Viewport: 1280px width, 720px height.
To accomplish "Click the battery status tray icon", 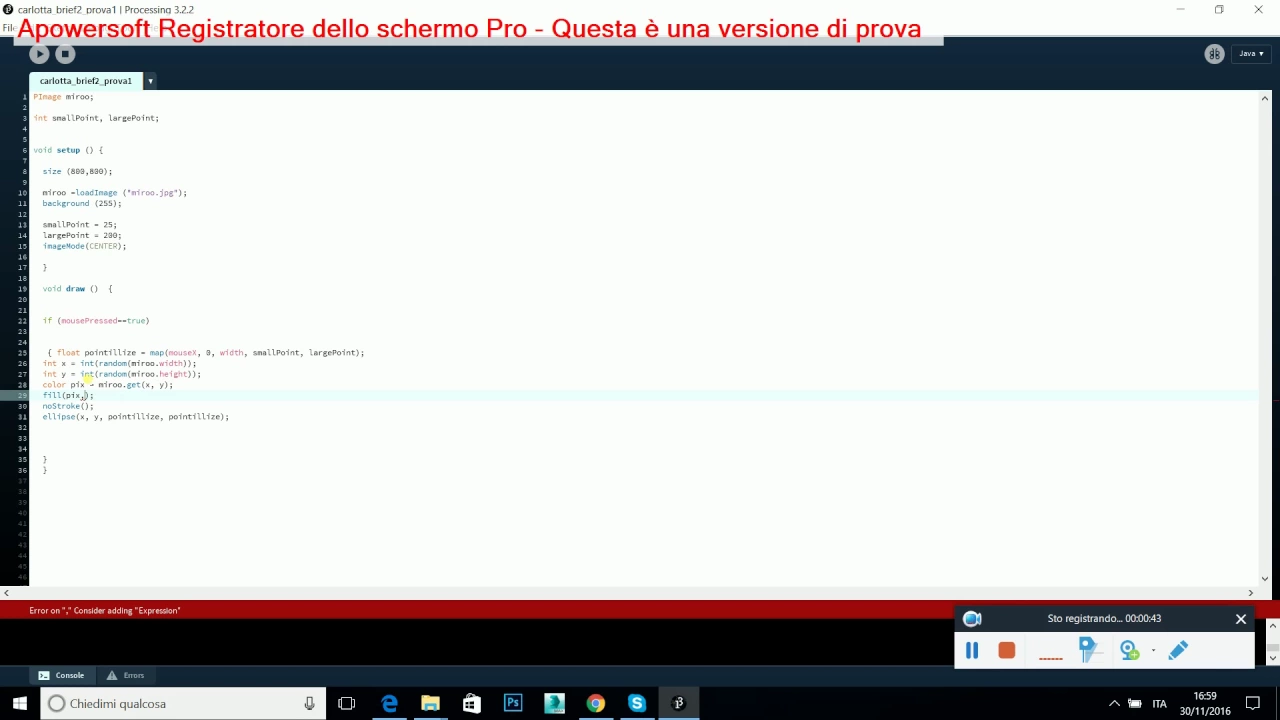I will coord(1135,704).
